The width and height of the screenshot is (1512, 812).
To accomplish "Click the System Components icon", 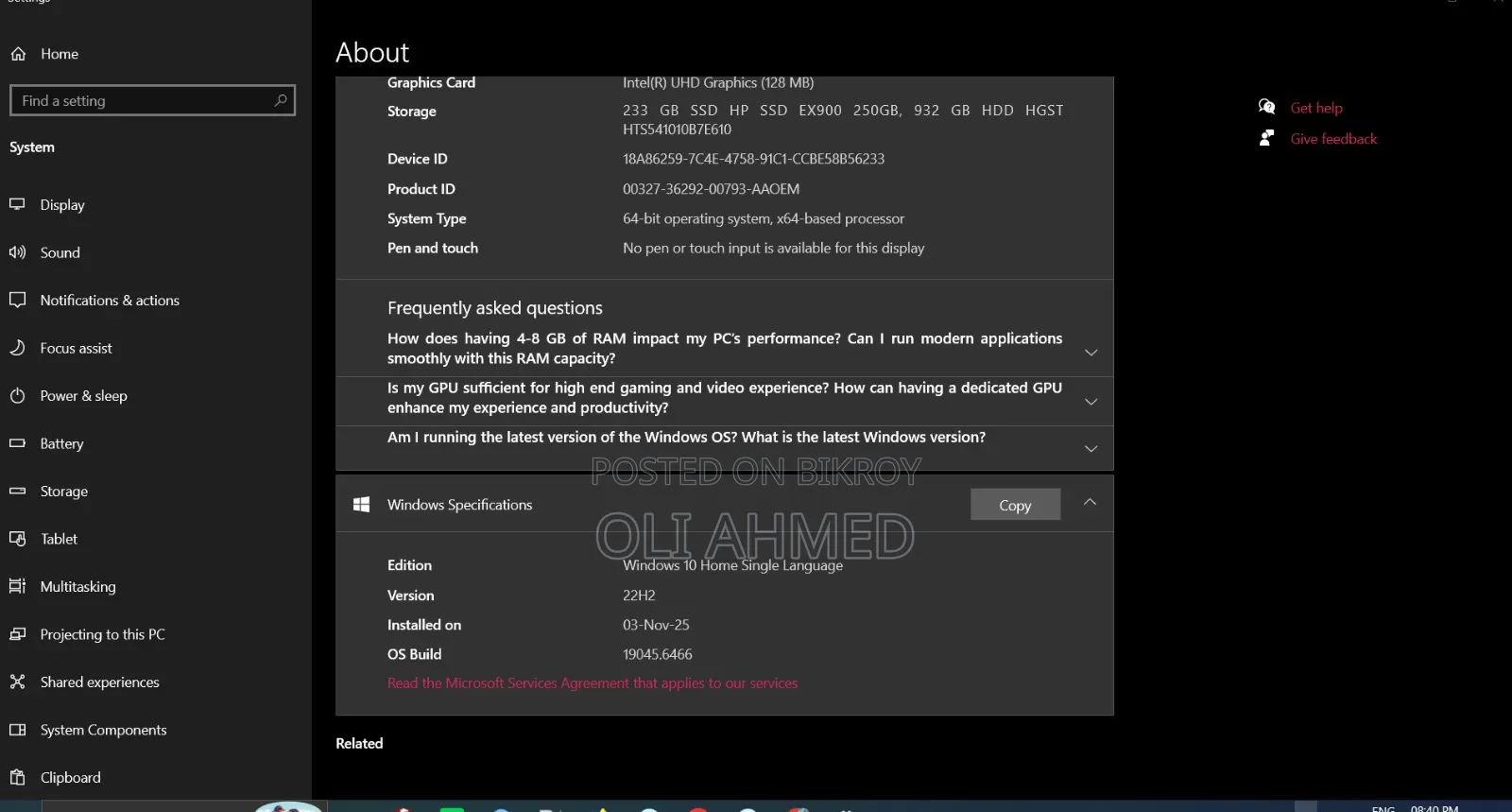I will tap(17, 730).
